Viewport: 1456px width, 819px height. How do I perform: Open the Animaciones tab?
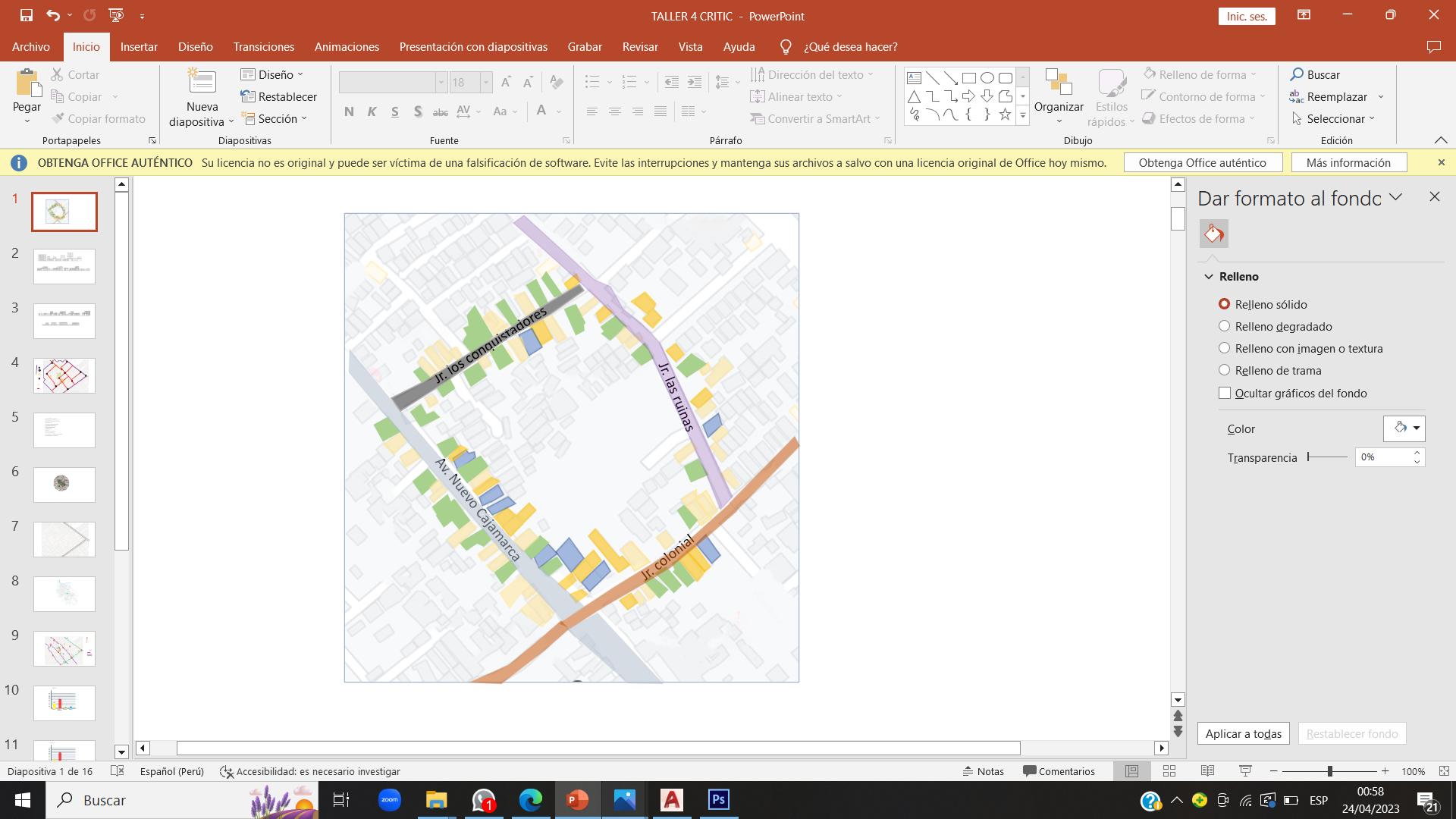click(x=347, y=46)
